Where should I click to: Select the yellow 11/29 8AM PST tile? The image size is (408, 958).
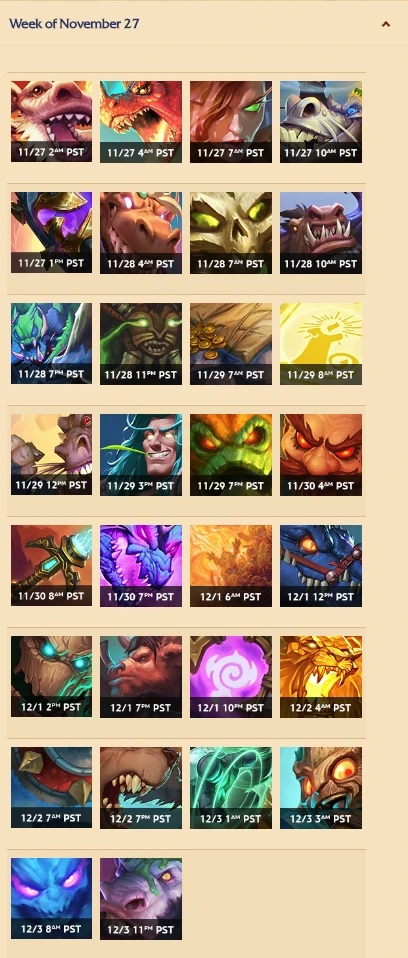tap(321, 344)
